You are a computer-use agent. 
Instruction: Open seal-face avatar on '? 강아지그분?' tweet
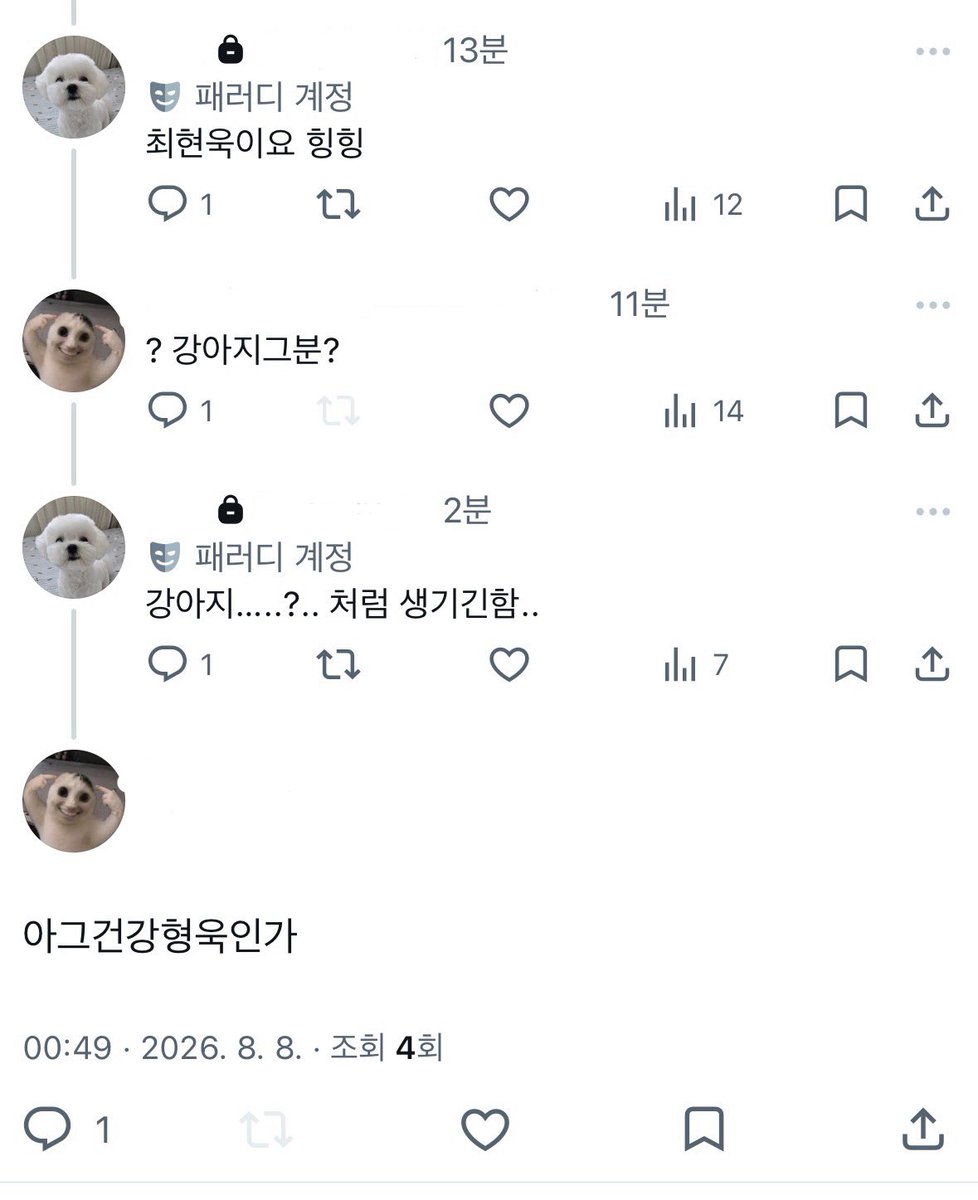coord(73,341)
